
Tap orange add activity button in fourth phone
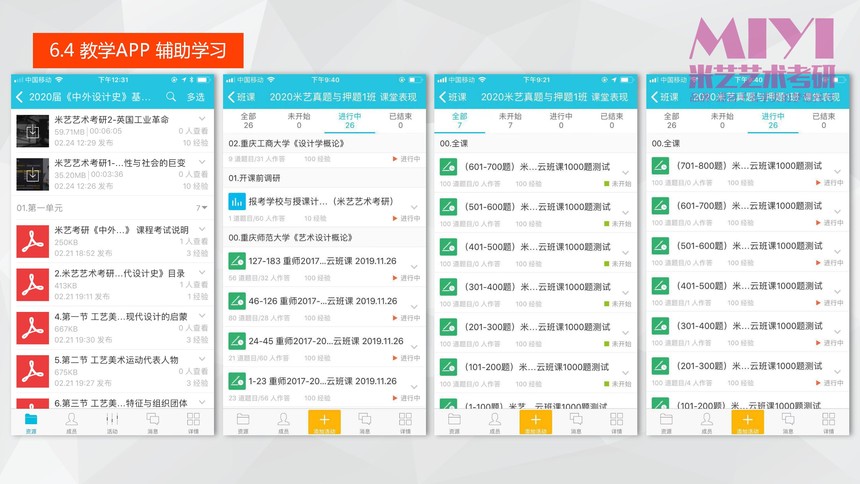click(x=748, y=422)
